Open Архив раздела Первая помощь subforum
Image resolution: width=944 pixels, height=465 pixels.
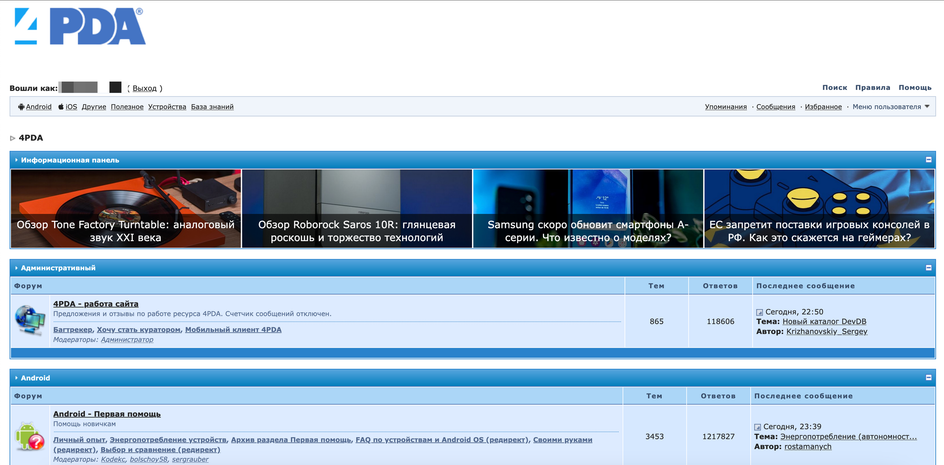(x=291, y=440)
